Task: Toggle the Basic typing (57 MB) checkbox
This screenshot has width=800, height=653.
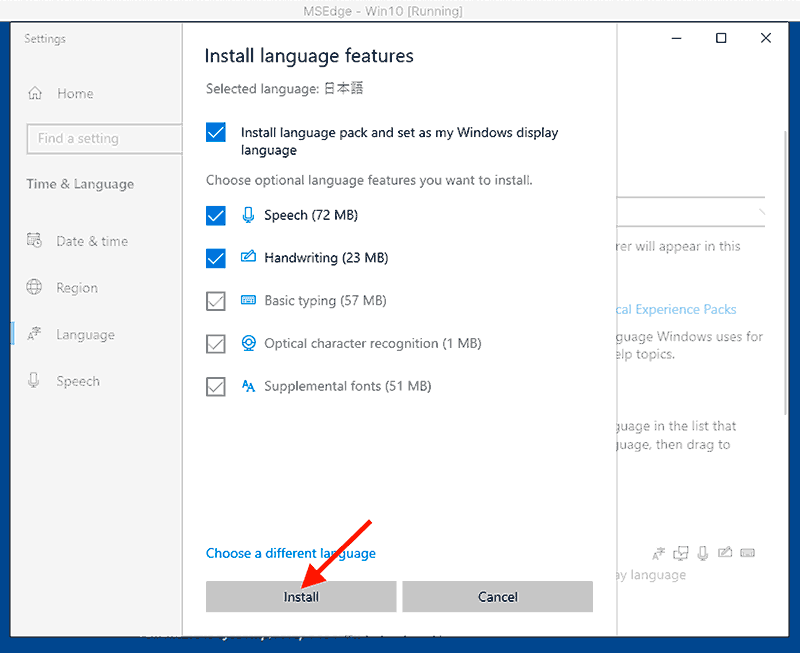Action: tap(216, 301)
